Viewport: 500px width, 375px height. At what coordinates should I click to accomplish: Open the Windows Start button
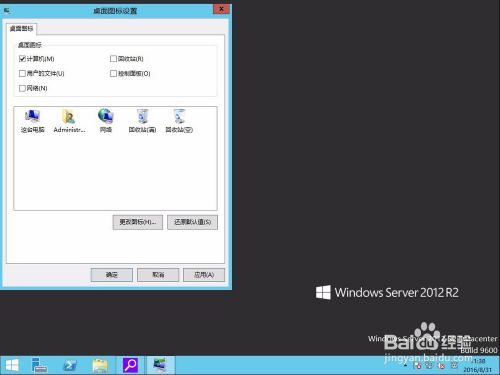12,365
